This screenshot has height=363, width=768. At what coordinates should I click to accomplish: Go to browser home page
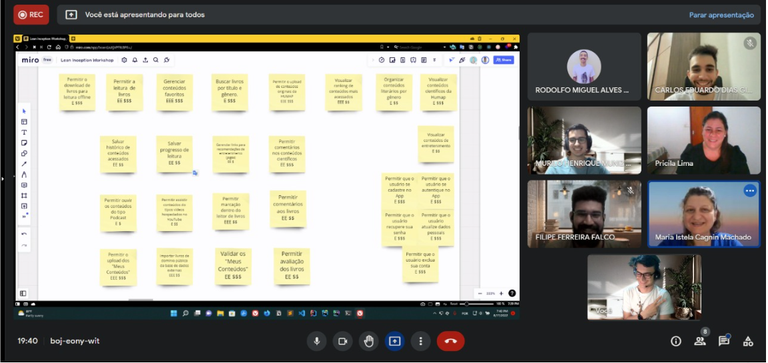(x=58, y=47)
